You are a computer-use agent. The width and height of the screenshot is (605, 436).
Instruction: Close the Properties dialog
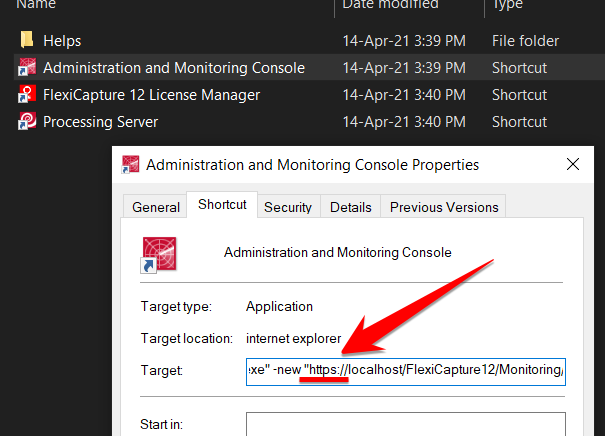point(573,164)
